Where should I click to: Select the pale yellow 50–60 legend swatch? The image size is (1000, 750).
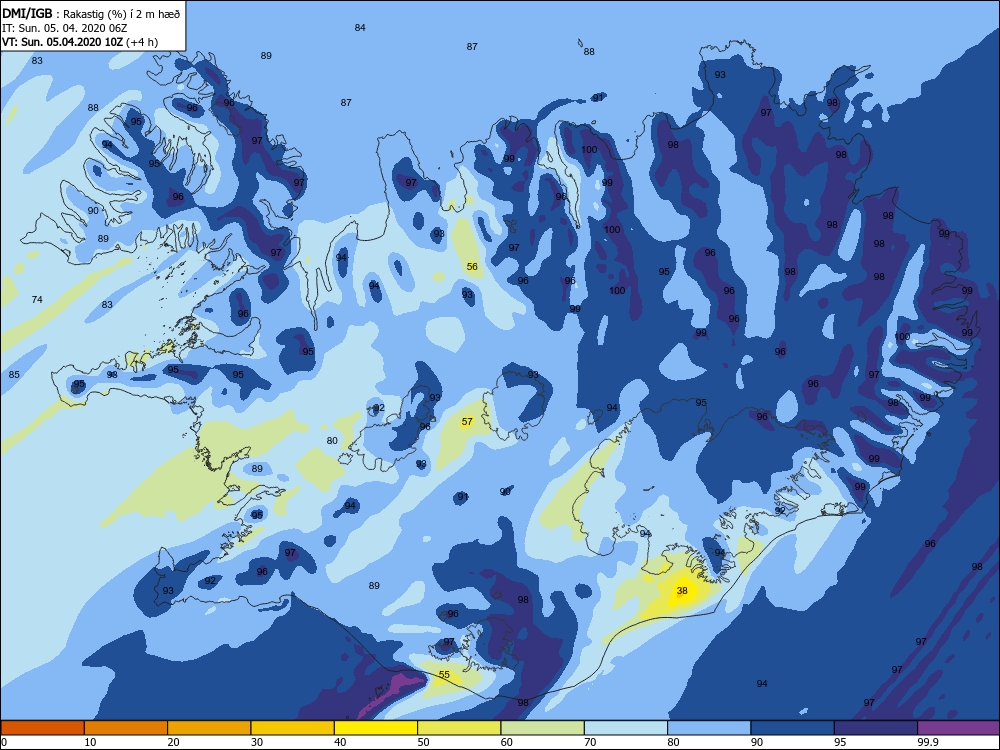point(459,728)
